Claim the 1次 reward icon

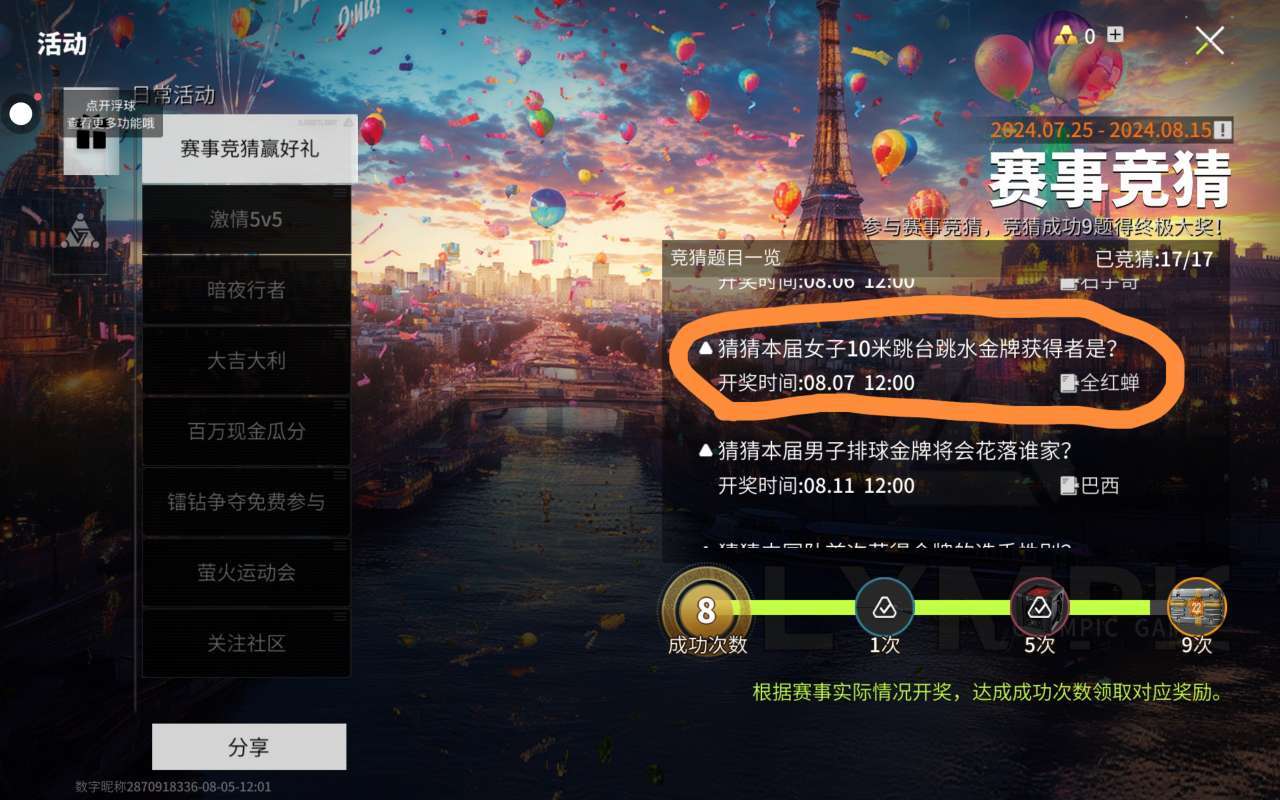[885, 607]
